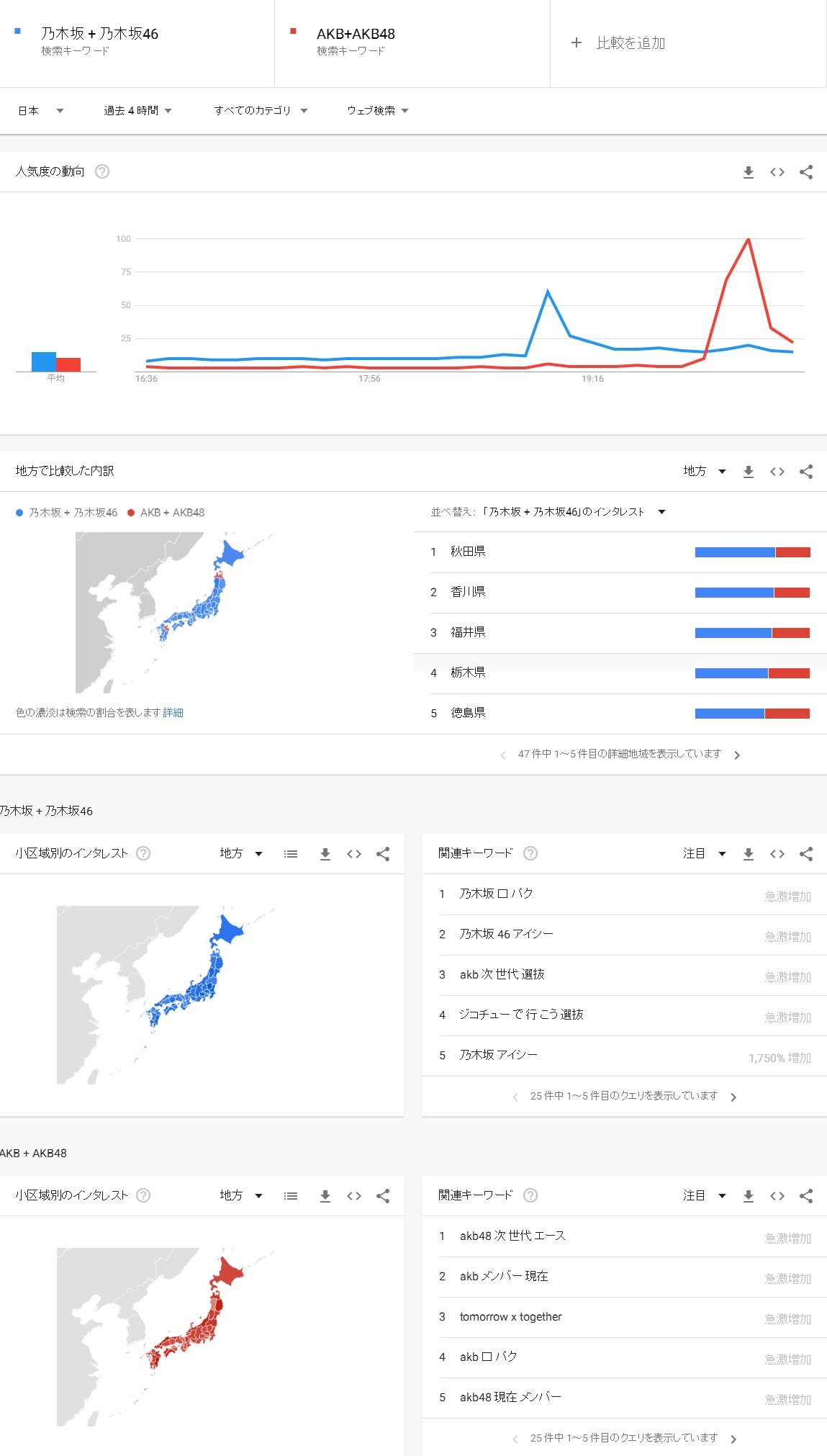Viewport: 827px width, 1456px height.
Task: Share AKB 関連キーワード panel
Action: [806, 1196]
